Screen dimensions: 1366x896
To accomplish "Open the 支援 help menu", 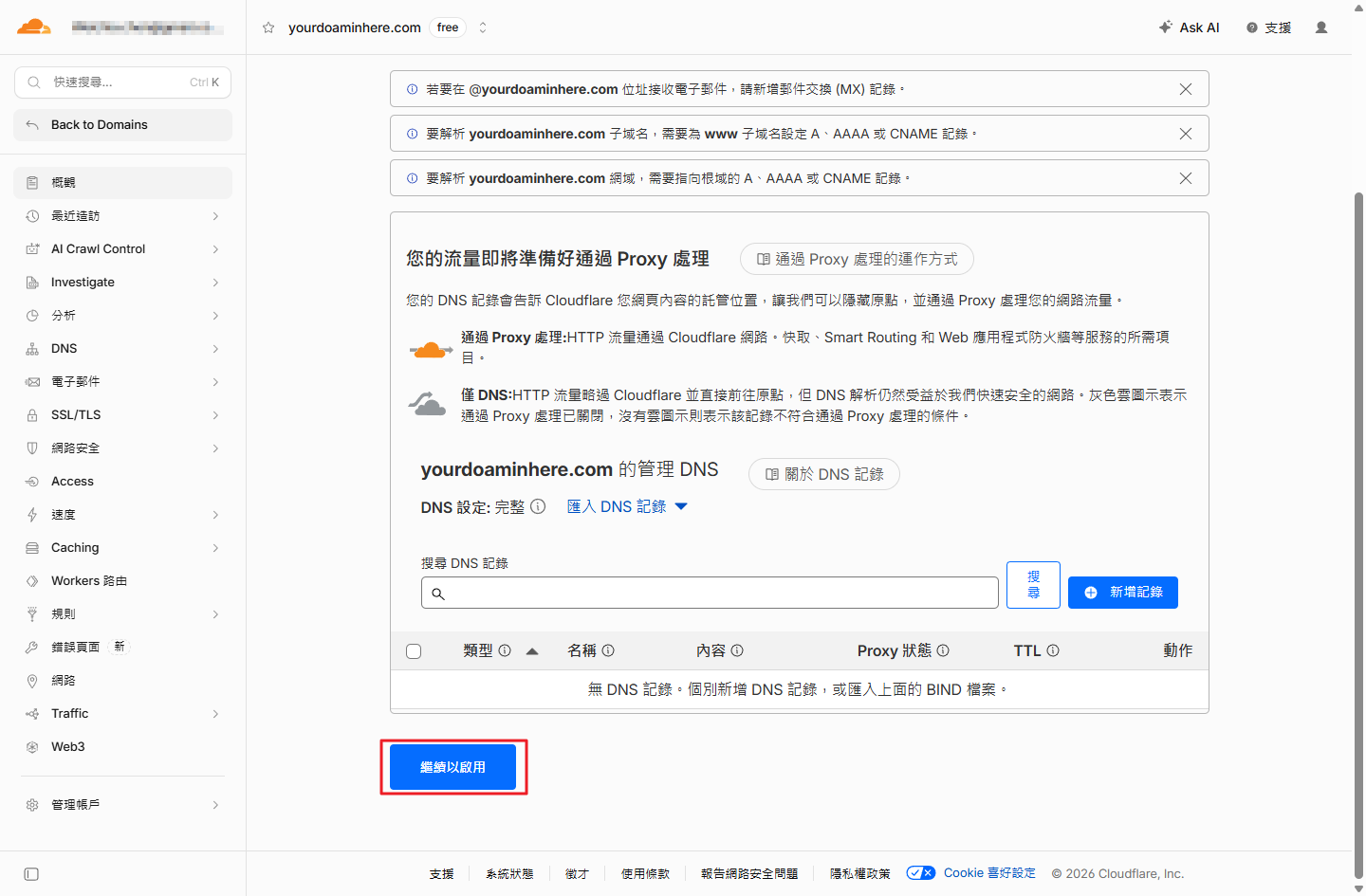I will (1269, 27).
